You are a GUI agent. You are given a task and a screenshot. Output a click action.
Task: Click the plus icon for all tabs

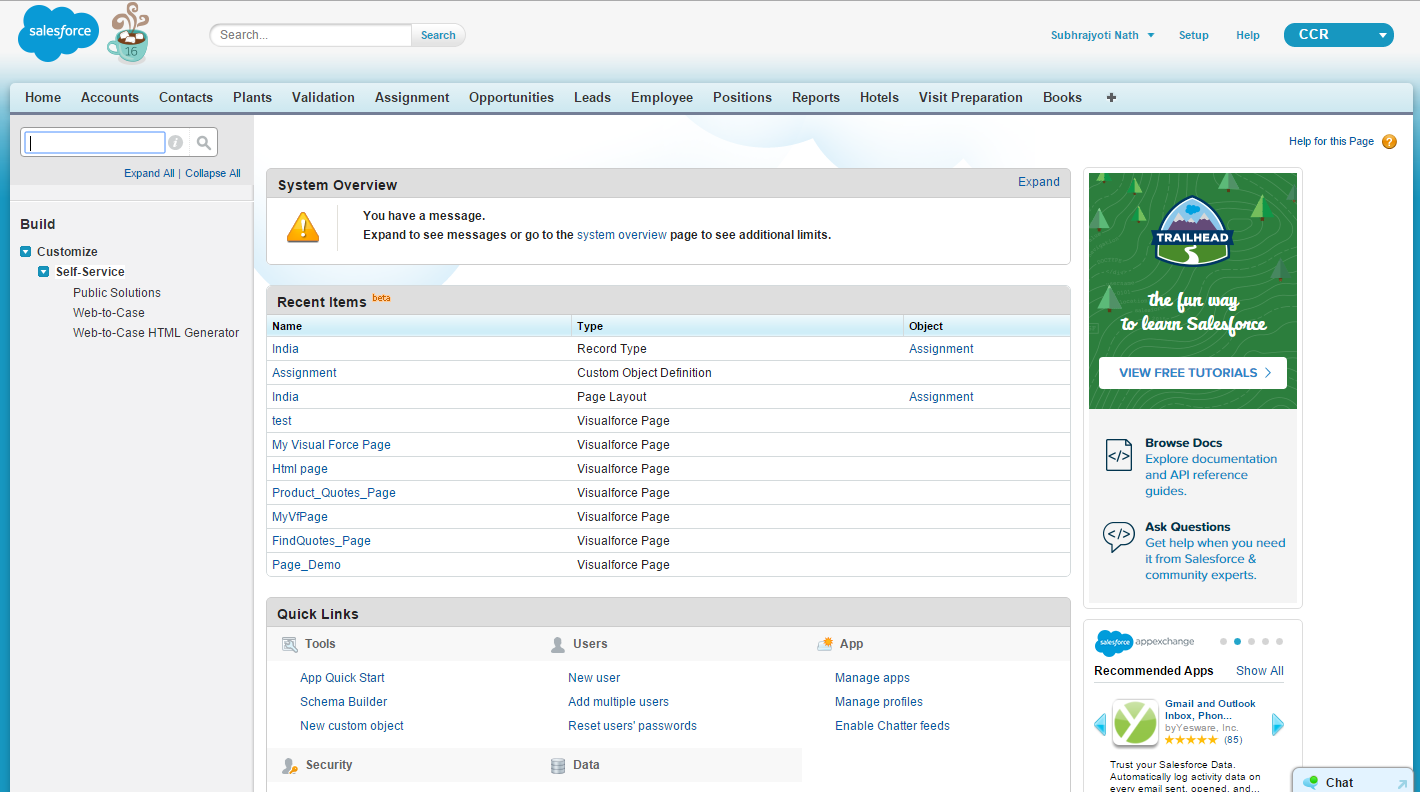[x=1111, y=97]
